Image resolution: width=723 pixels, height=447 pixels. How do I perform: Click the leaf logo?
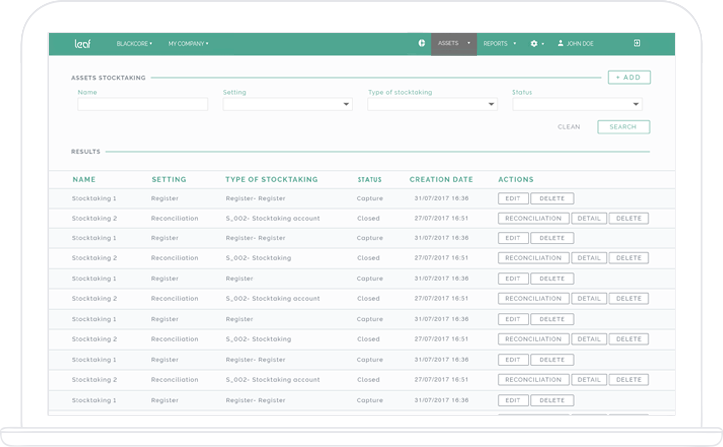click(83, 43)
